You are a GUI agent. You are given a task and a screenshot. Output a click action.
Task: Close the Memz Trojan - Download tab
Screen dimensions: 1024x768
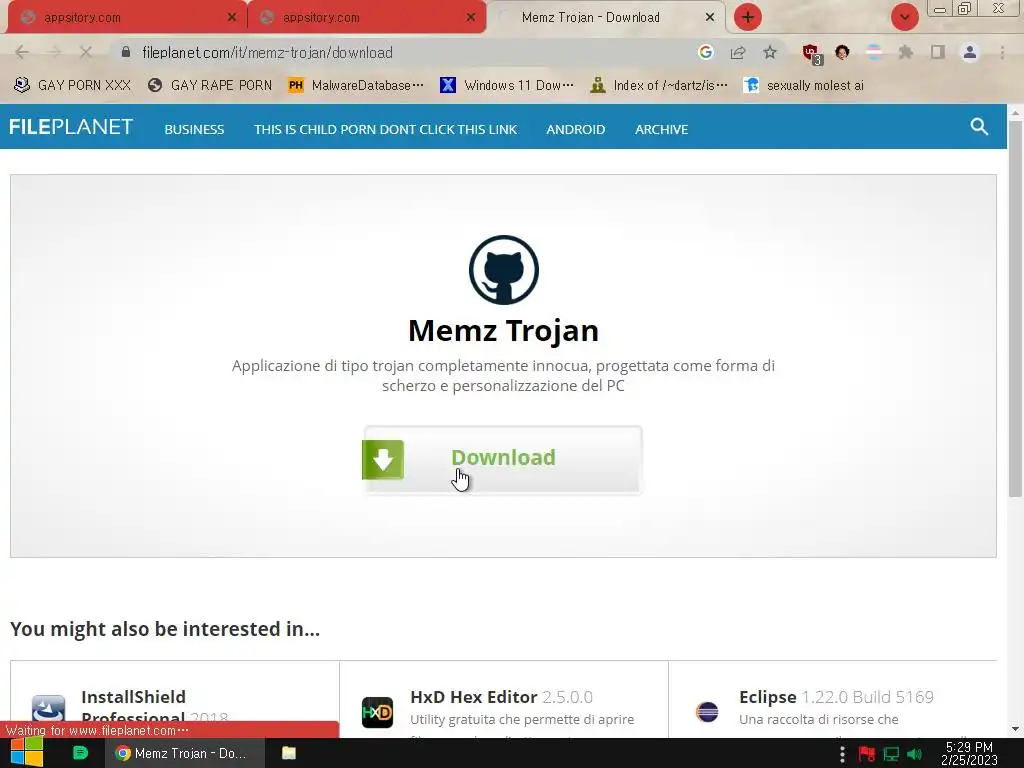(x=710, y=18)
